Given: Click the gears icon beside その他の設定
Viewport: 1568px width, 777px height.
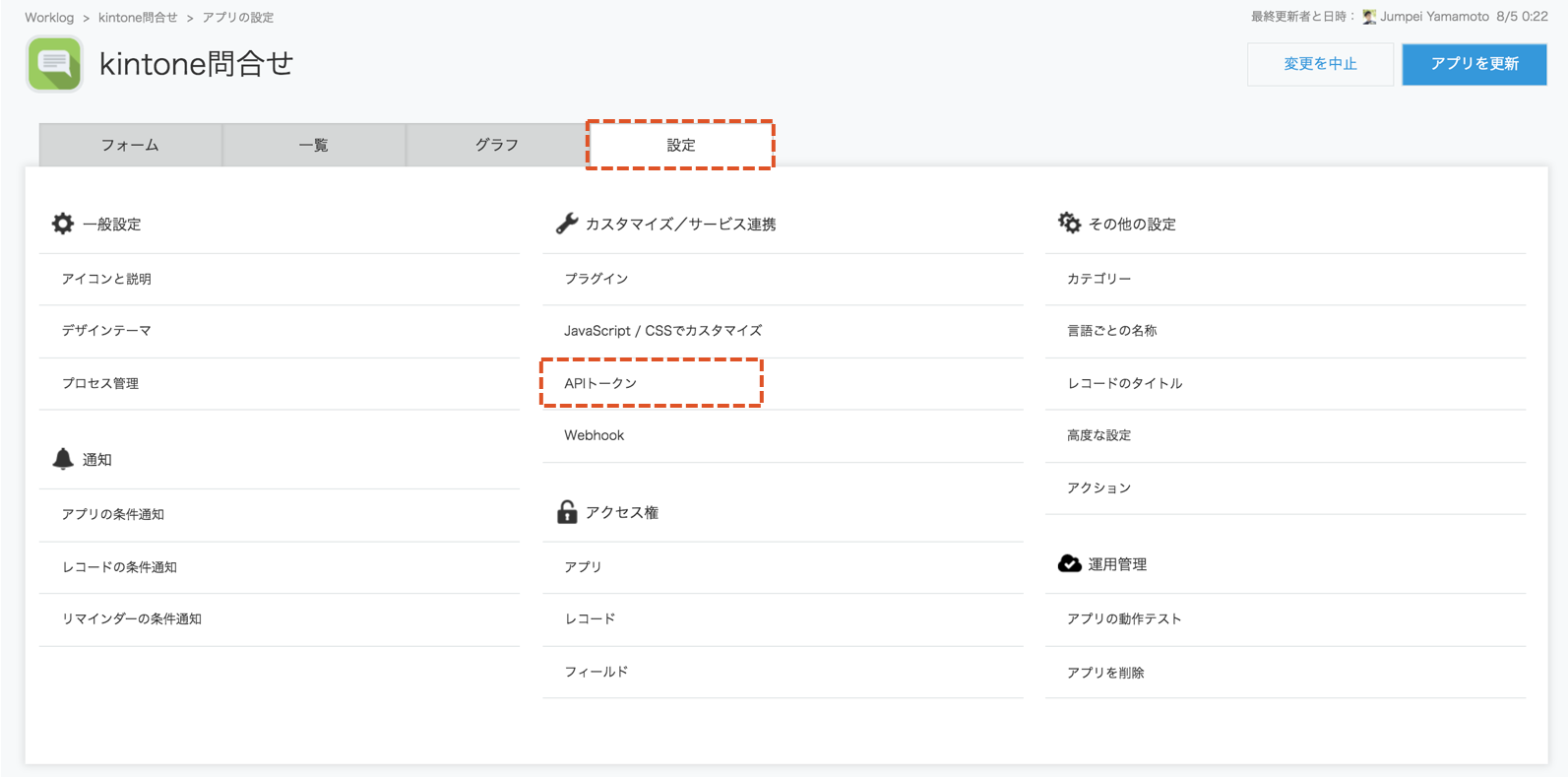Looking at the screenshot, I should pyautogui.click(x=1069, y=224).
